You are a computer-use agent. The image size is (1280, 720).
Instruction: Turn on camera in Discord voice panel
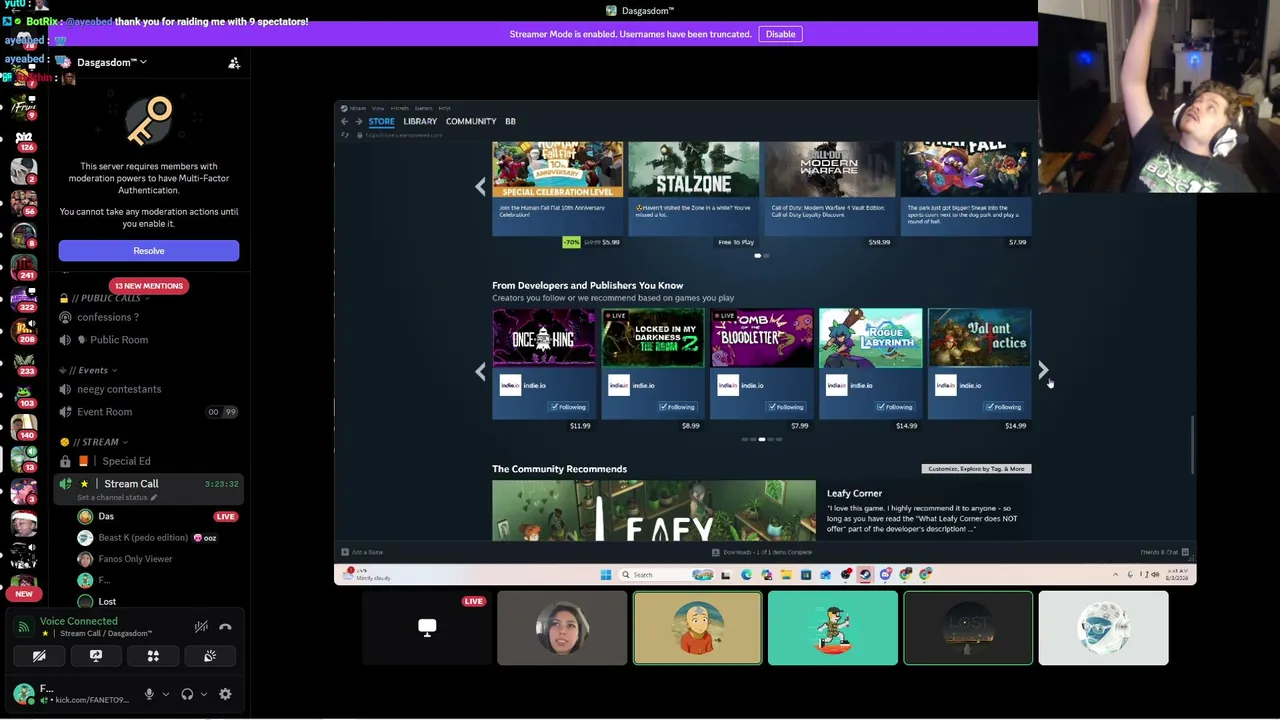tap(39, 656)
